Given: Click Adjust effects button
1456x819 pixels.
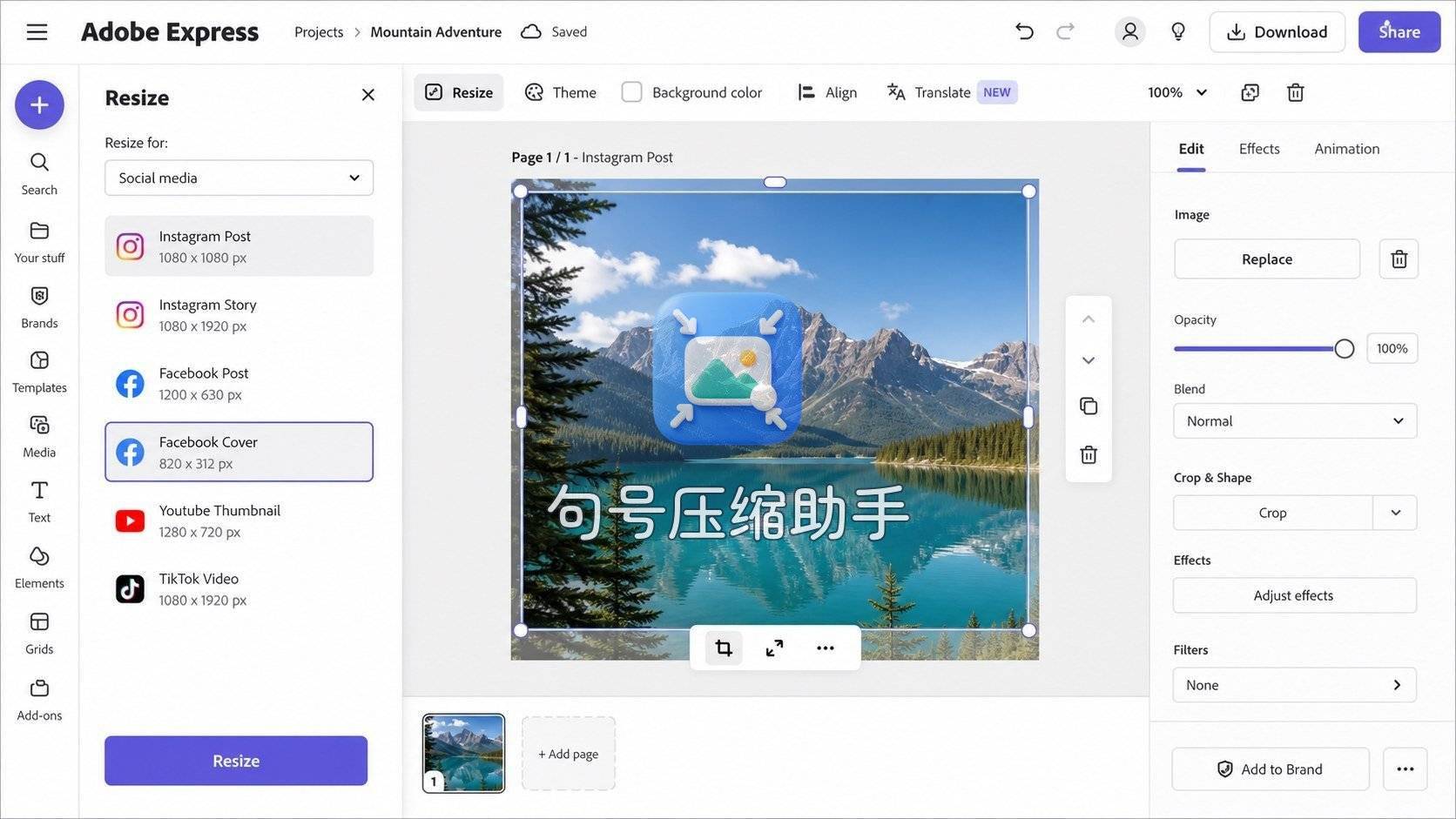Looking at the screenshot, I should [1294, 595].
